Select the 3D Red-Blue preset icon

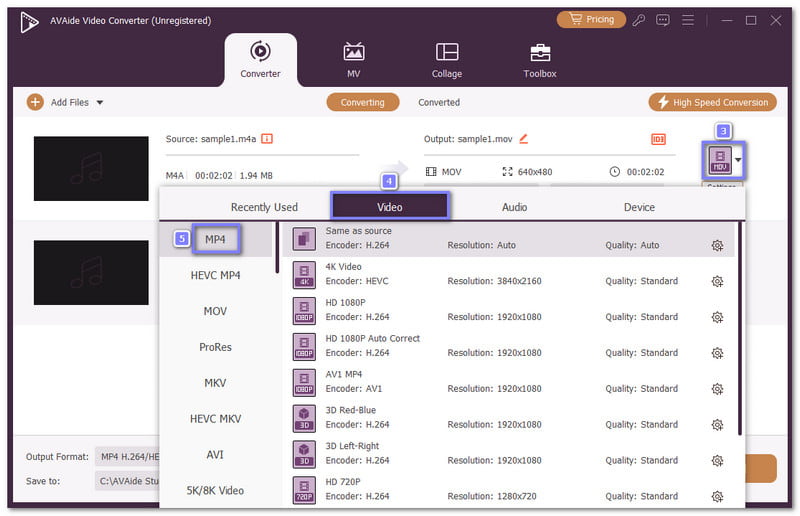coord(304,418)
